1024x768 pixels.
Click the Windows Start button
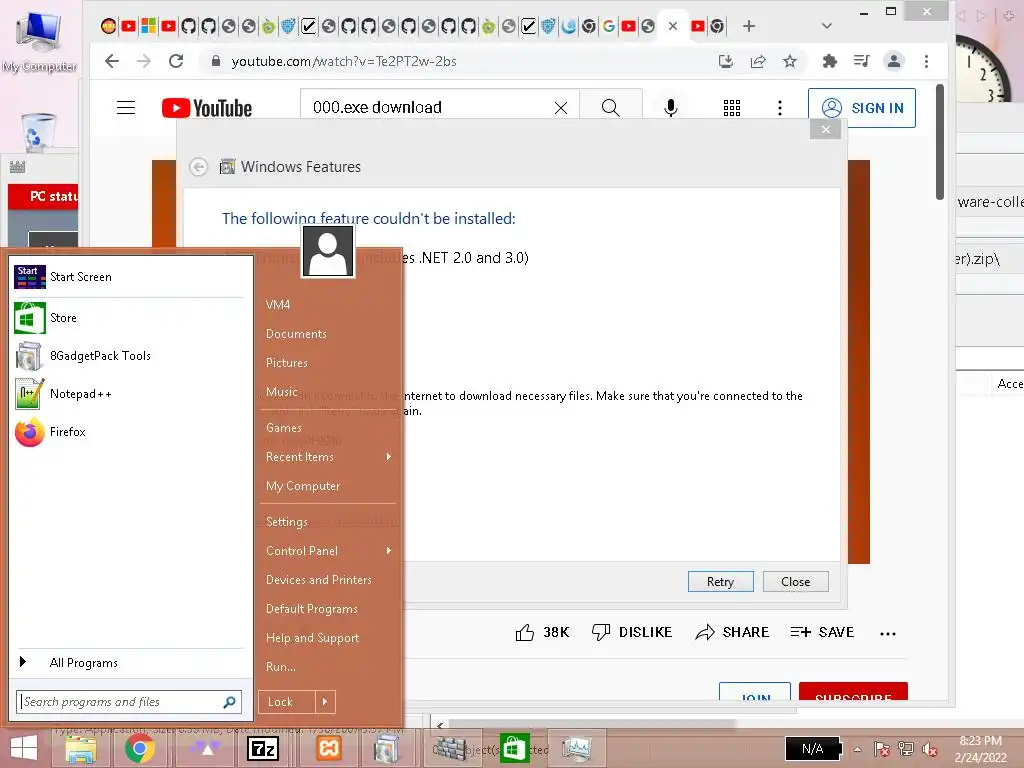(24, 748)
